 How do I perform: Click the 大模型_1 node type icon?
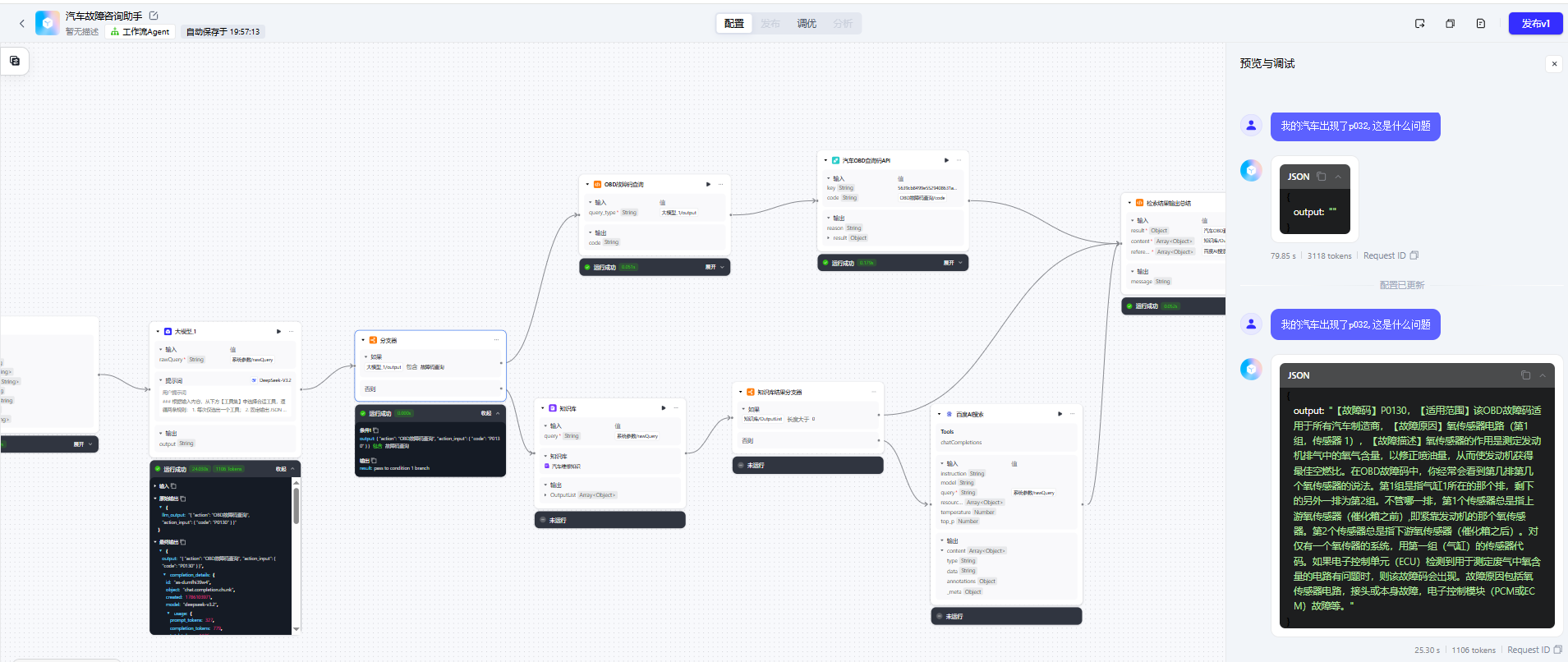click(x=168, y=332)
